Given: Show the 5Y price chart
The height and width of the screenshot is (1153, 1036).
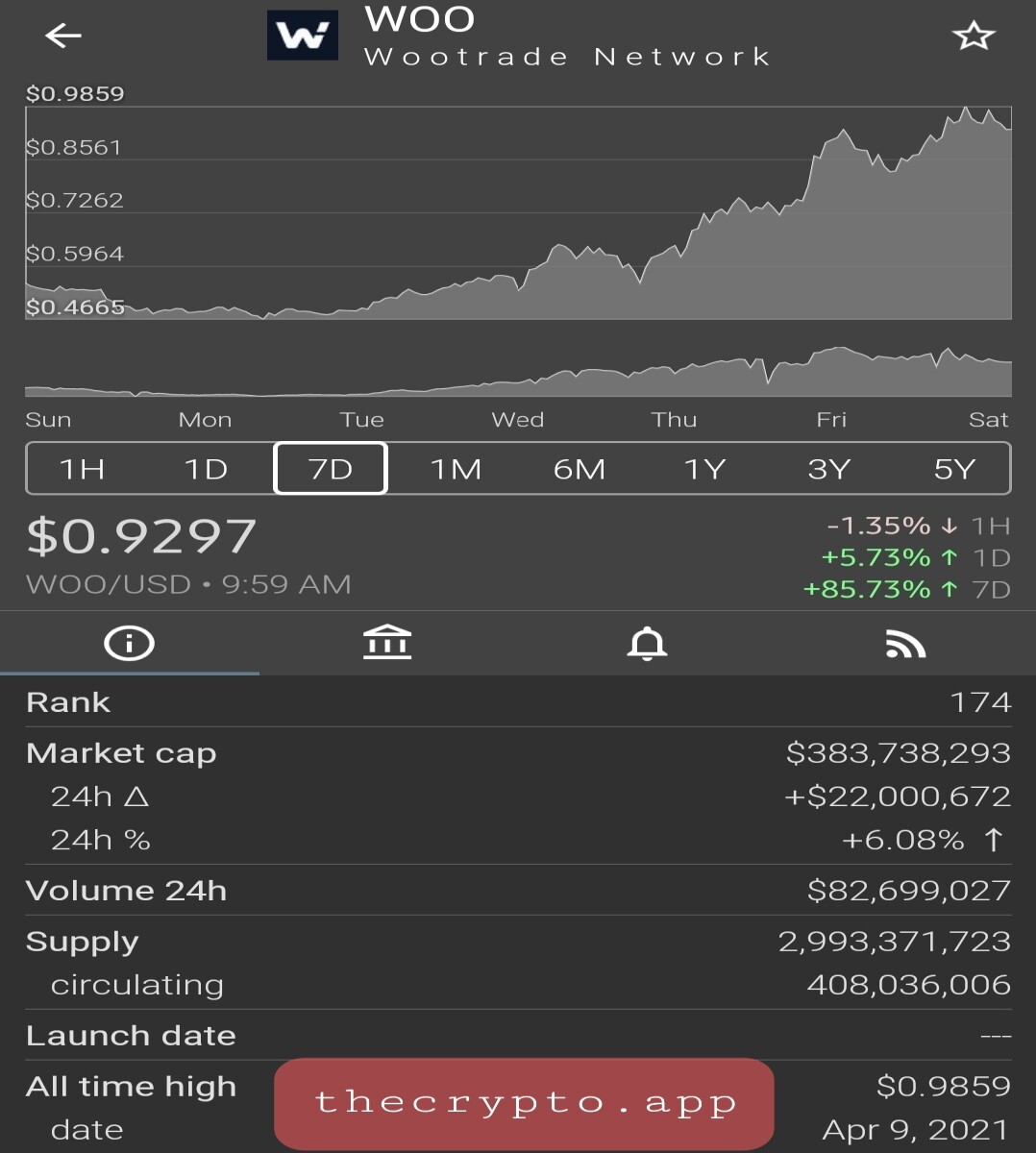Looking at the screenshot, I should click(954, 469).
